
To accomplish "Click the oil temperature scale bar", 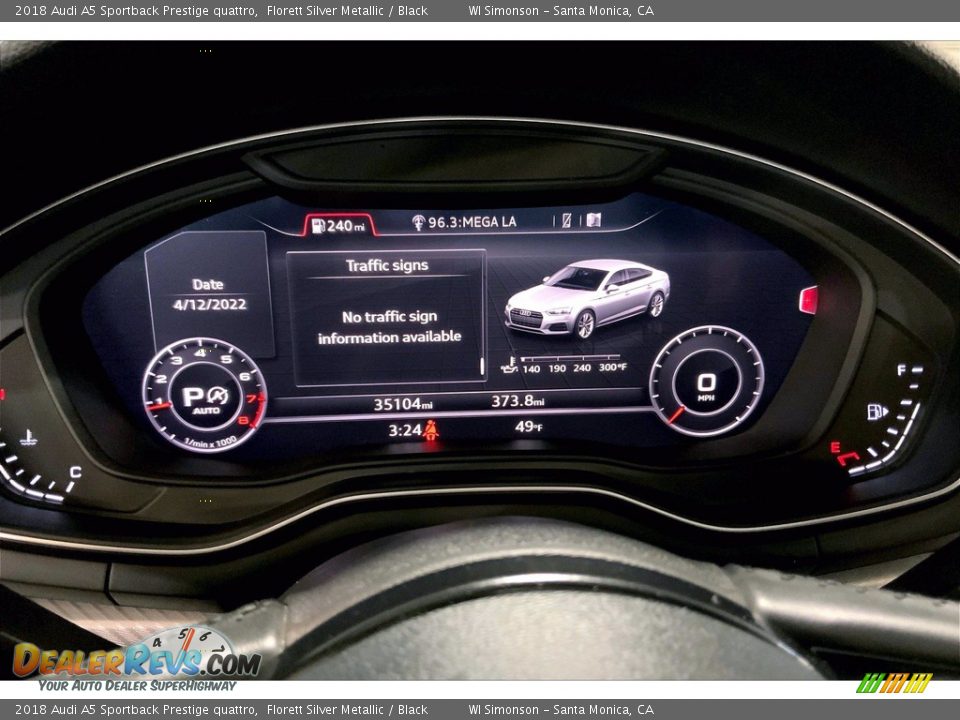I will (569, 358).
